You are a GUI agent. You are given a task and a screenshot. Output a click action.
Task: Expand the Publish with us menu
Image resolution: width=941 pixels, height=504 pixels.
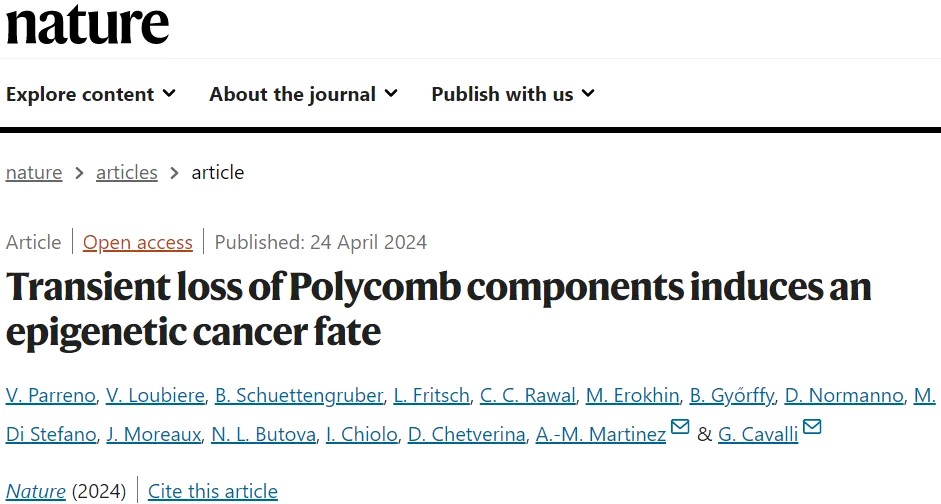click(x=513, y=94)
